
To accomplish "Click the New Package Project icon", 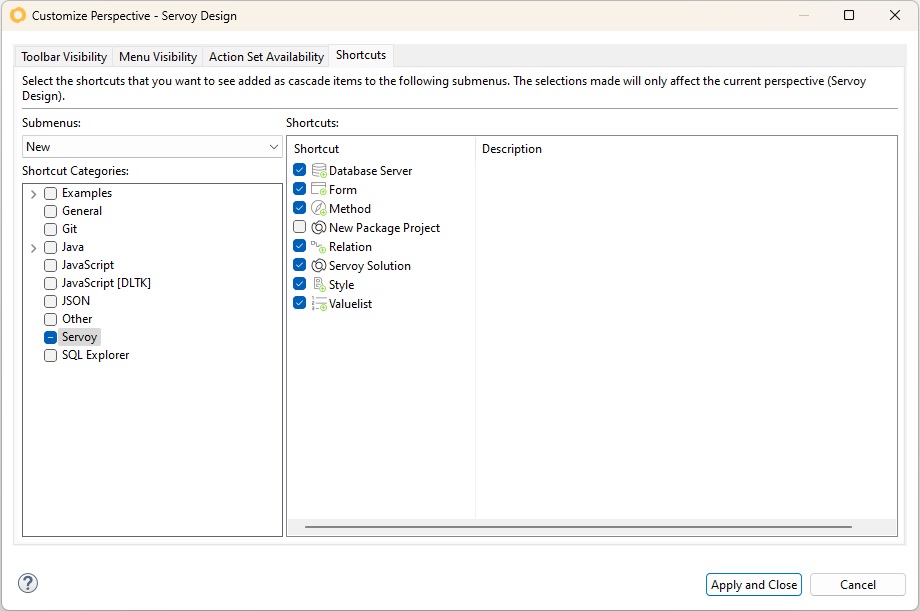I will [319, 228].
